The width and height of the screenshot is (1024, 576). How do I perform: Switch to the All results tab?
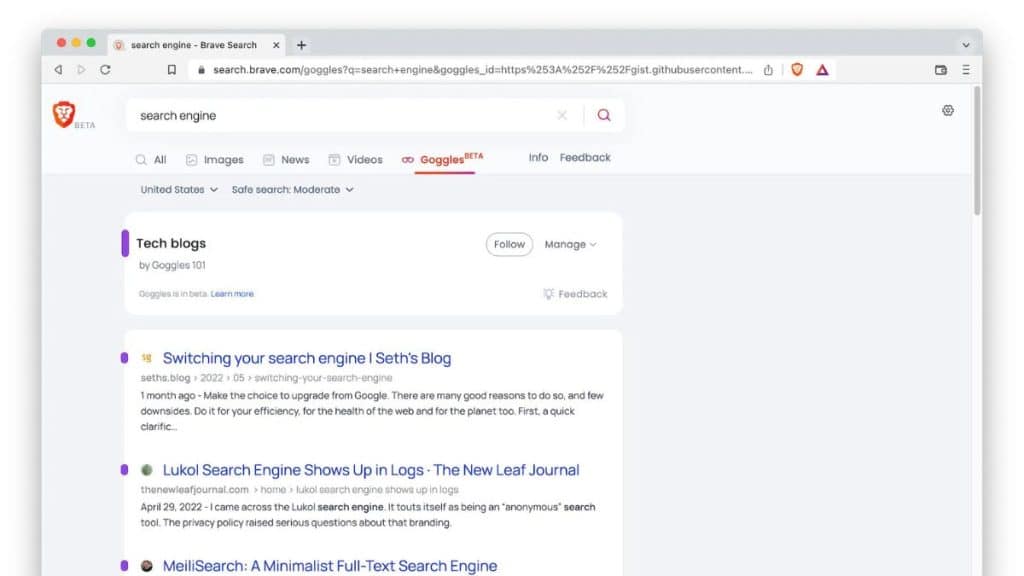151,160
